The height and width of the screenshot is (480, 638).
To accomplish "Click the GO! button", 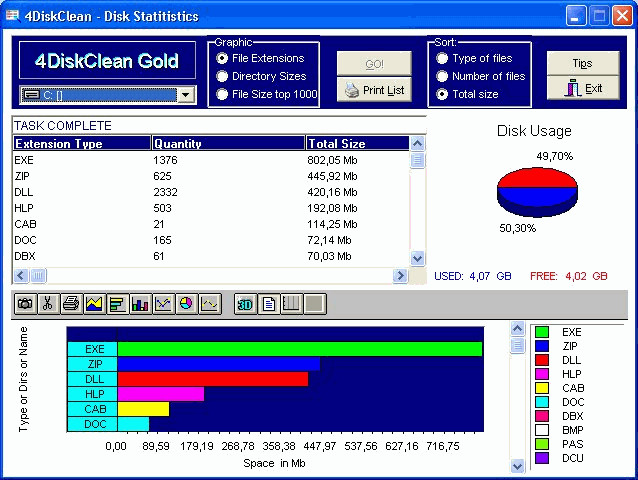I will point(374,64).
